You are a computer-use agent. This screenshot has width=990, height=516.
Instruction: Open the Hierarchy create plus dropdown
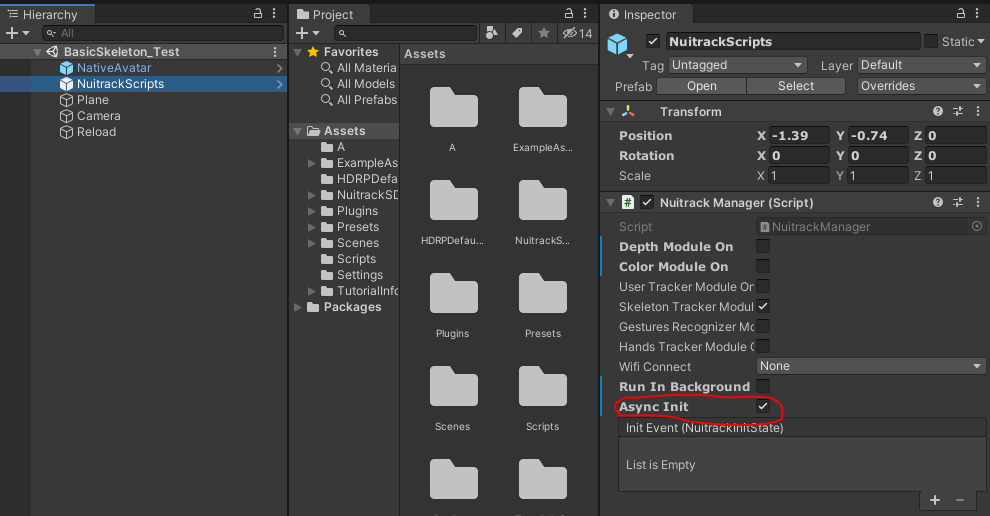pos(17,33)
